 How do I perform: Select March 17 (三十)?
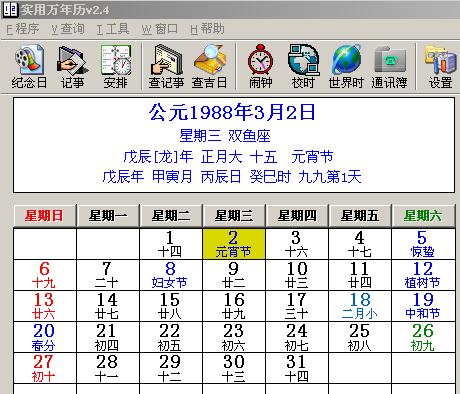point(297,306)
